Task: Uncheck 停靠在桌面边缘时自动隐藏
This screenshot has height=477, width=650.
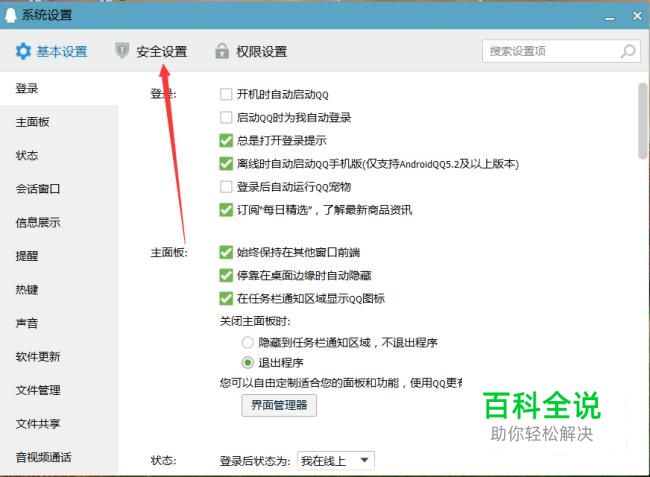Action: tap(226, 275)
